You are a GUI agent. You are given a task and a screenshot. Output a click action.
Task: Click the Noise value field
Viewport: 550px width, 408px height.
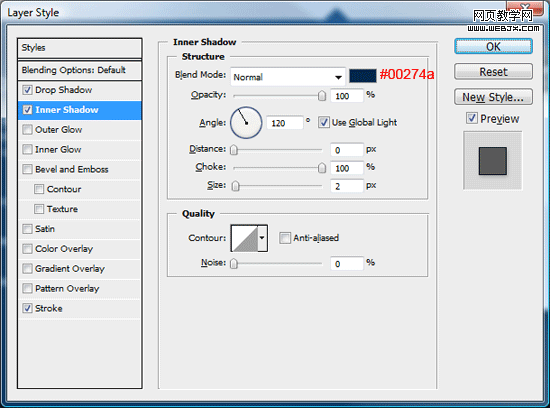coord(347,263)
